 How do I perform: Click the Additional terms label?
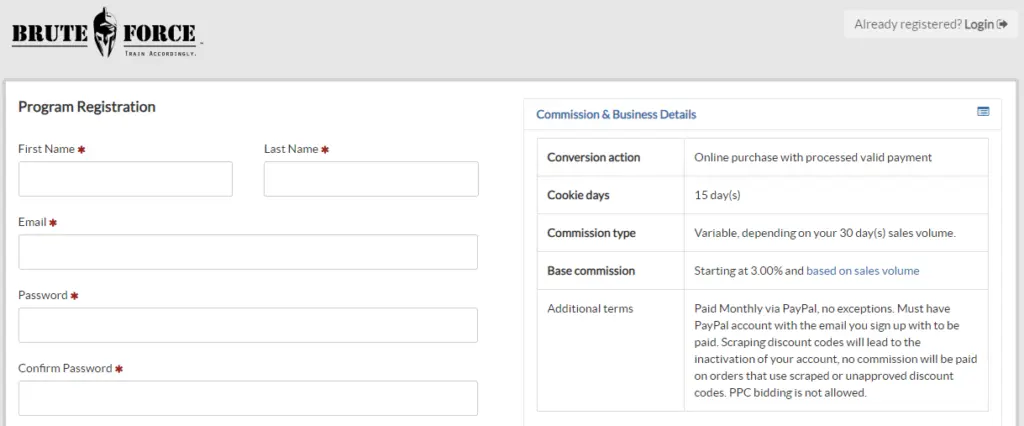590,308
